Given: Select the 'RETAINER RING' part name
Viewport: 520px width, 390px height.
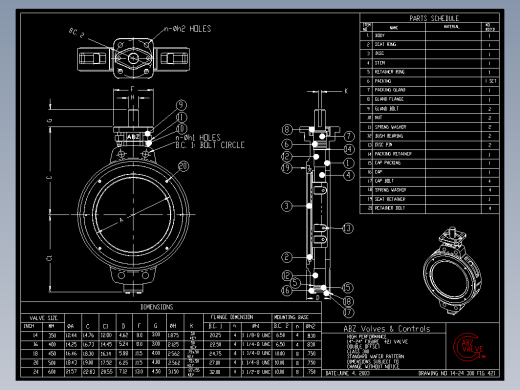Looking at the screenshot, I should pos(389,72).
